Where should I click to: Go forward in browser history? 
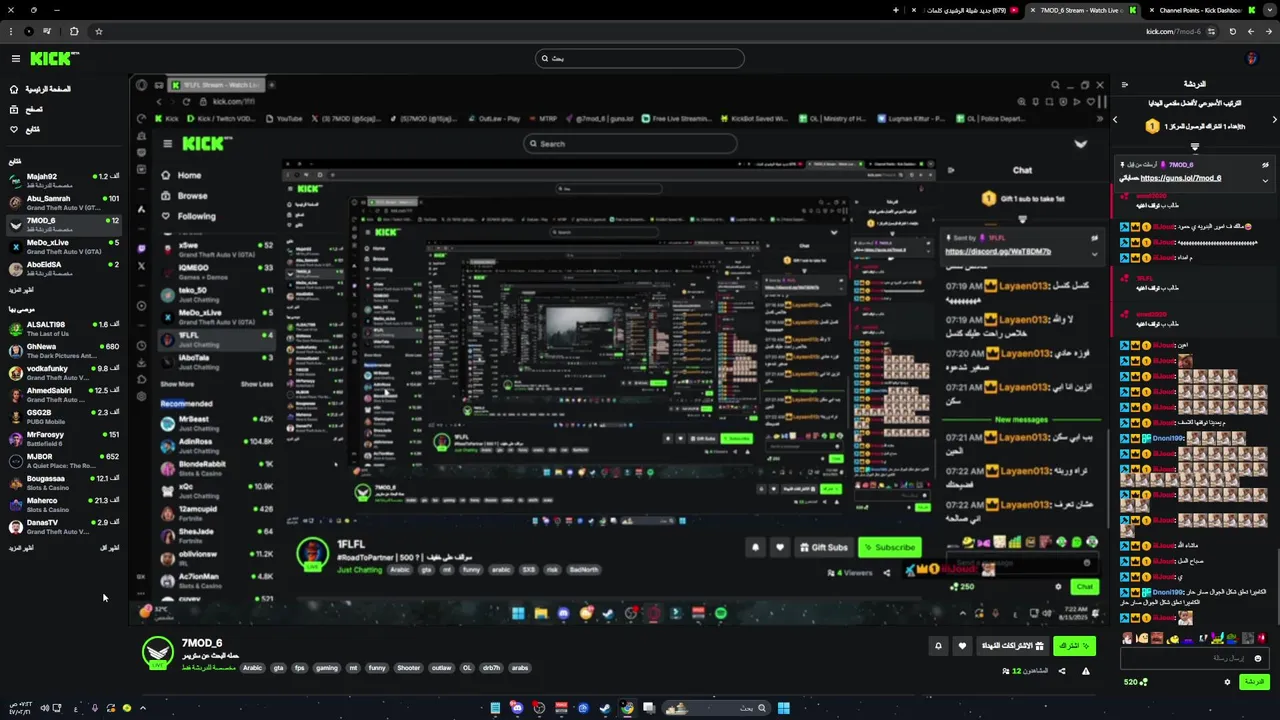point(1250,31)
